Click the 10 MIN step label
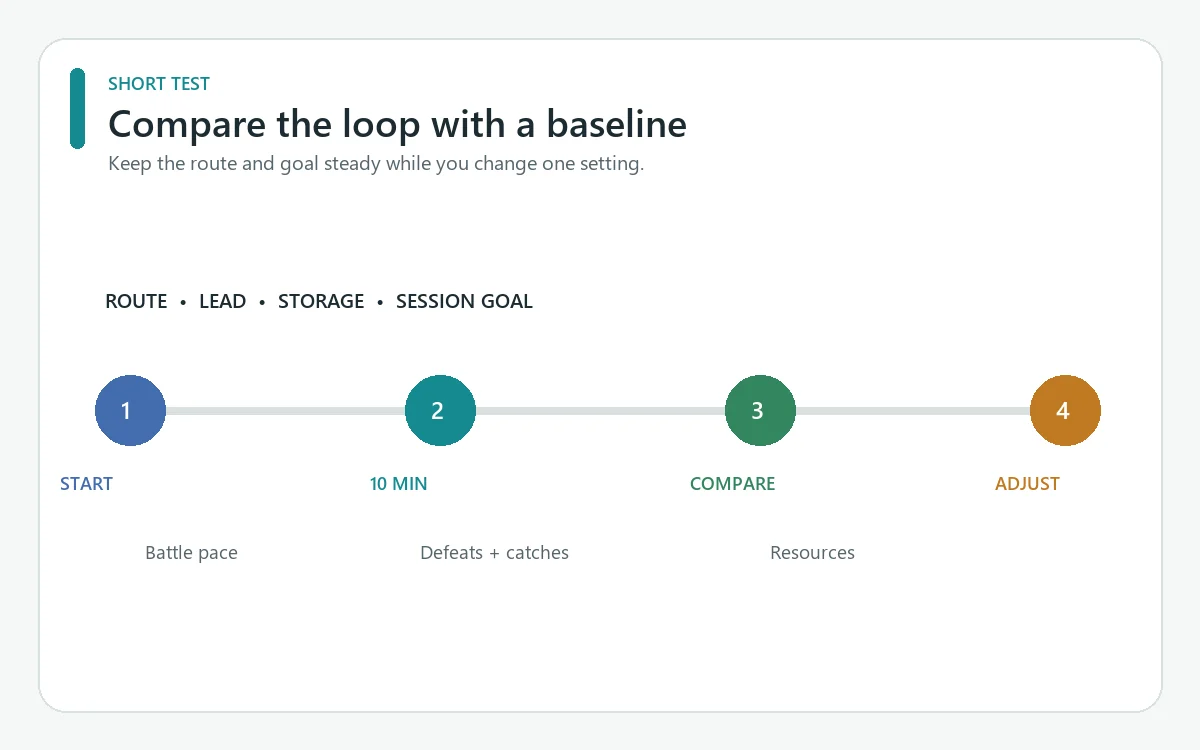Image resolution: width=1200 pixels, height=750 pixels. 398,484
